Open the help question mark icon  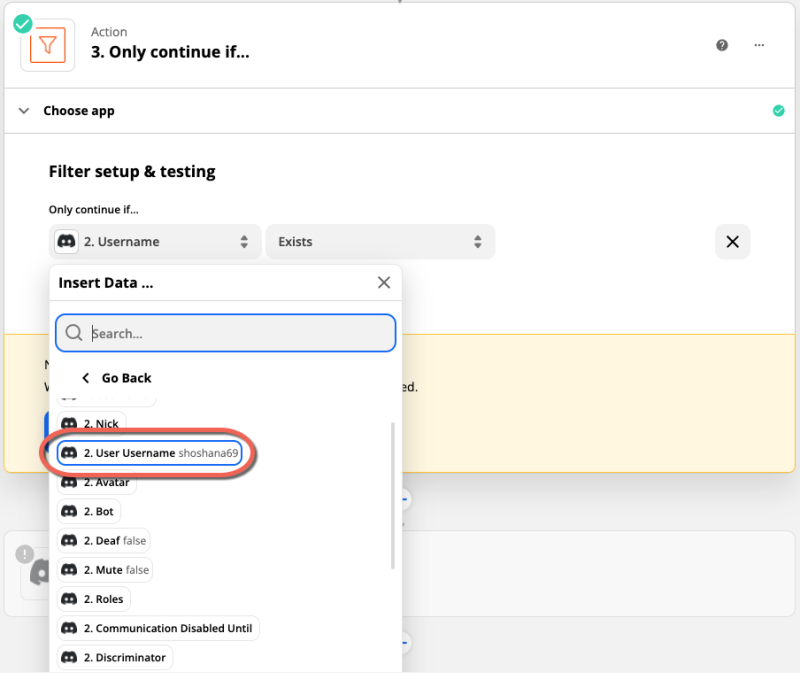[x=722, y=45]
